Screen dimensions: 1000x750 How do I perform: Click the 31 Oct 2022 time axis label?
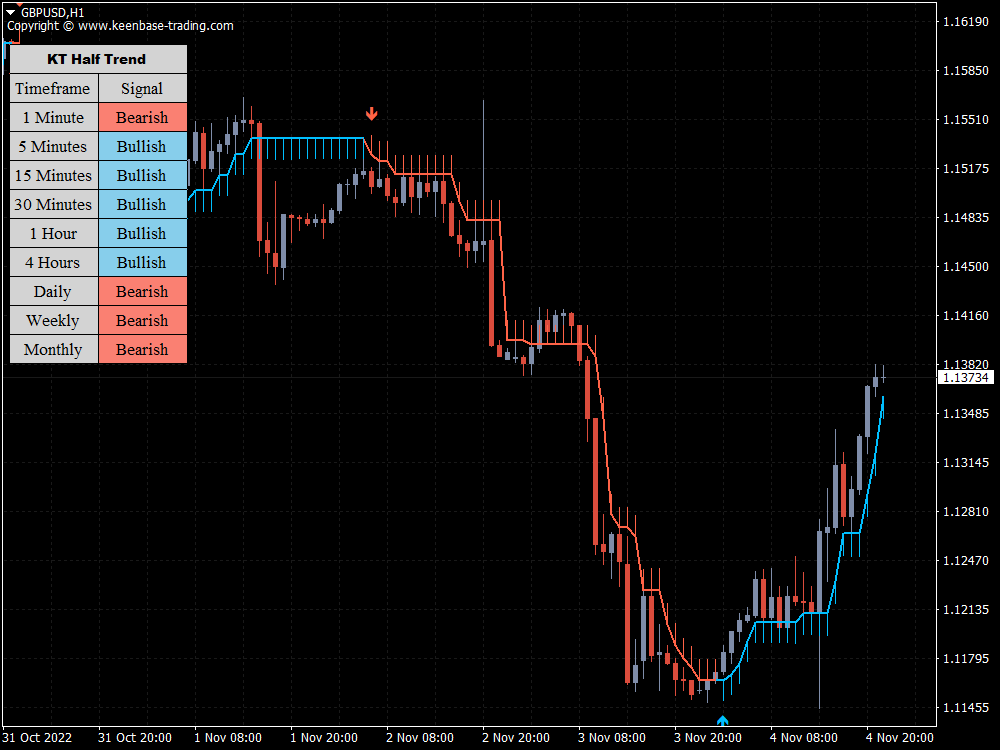pyautogui.click(x=37, y=738)
